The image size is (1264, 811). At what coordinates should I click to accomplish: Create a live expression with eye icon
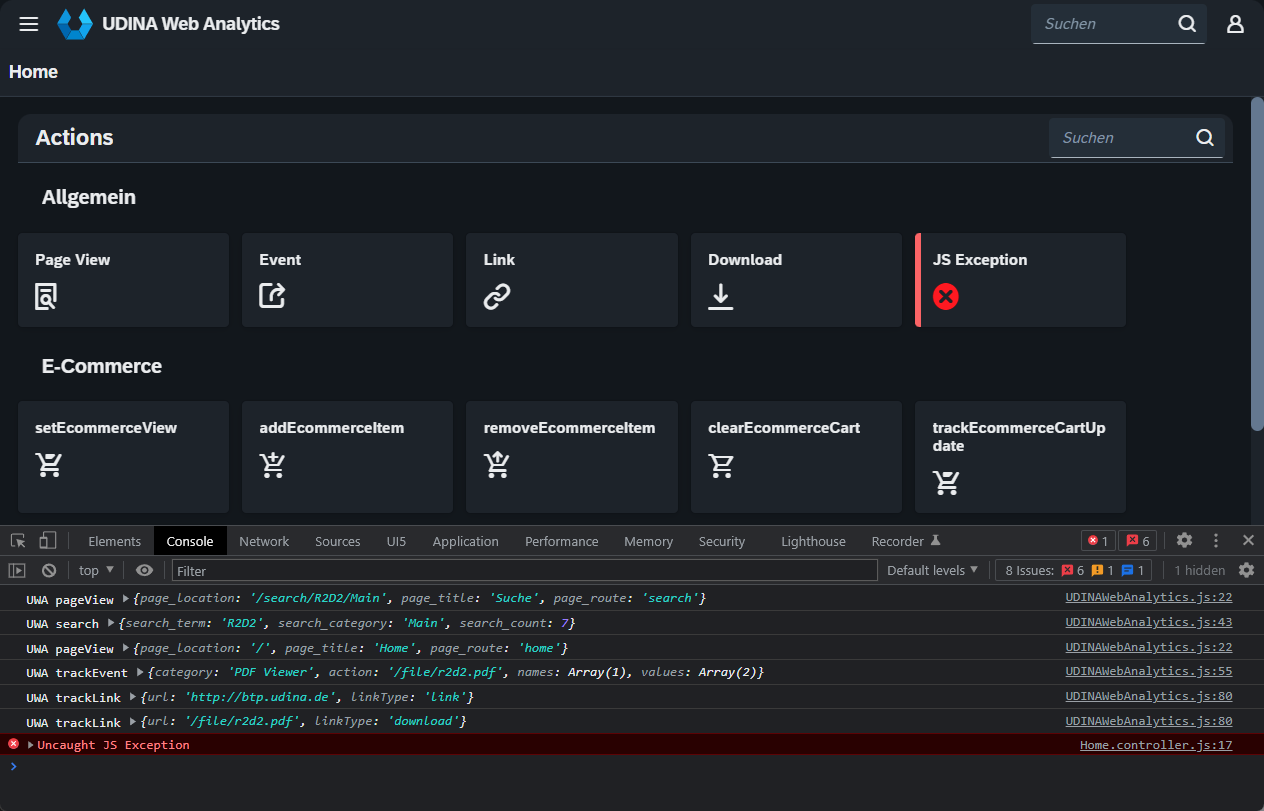point(144,570)
